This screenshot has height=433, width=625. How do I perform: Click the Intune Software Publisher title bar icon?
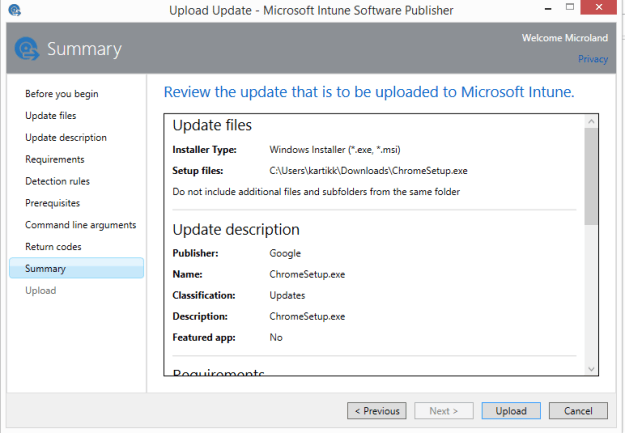tap(14, 10)
